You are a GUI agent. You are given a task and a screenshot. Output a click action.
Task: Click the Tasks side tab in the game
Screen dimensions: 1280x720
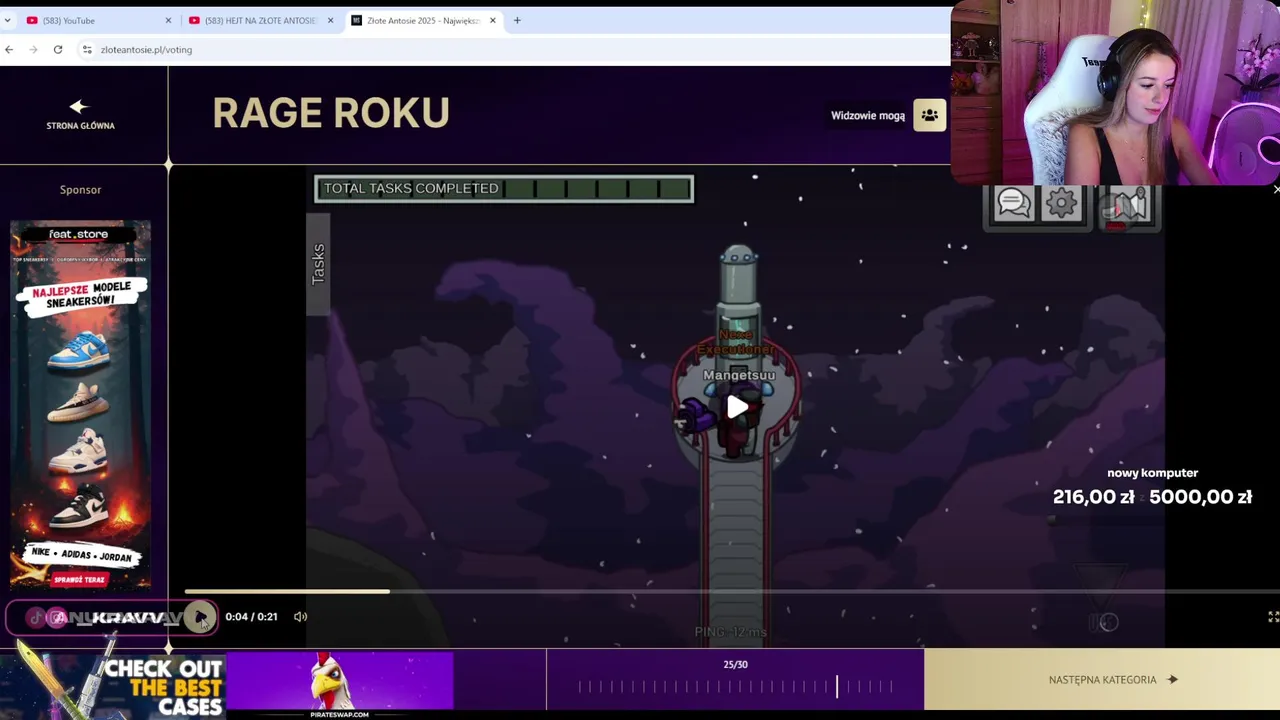pyautogui.click(x=318, y=264)
